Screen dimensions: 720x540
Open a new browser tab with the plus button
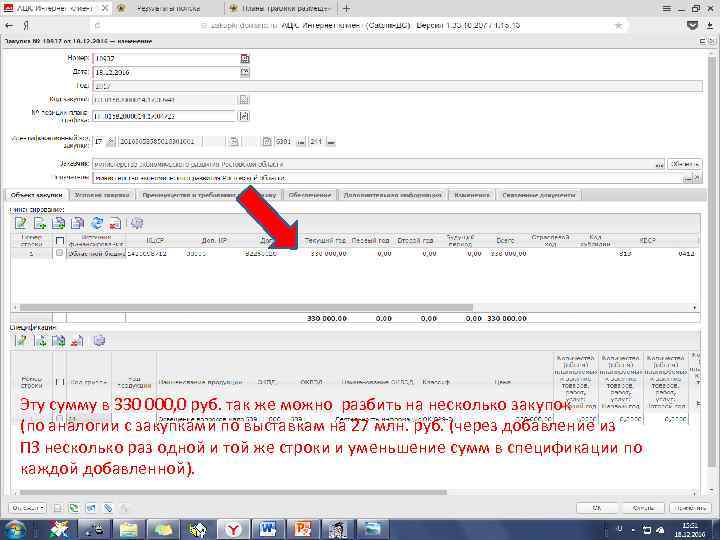coord(346,8)
